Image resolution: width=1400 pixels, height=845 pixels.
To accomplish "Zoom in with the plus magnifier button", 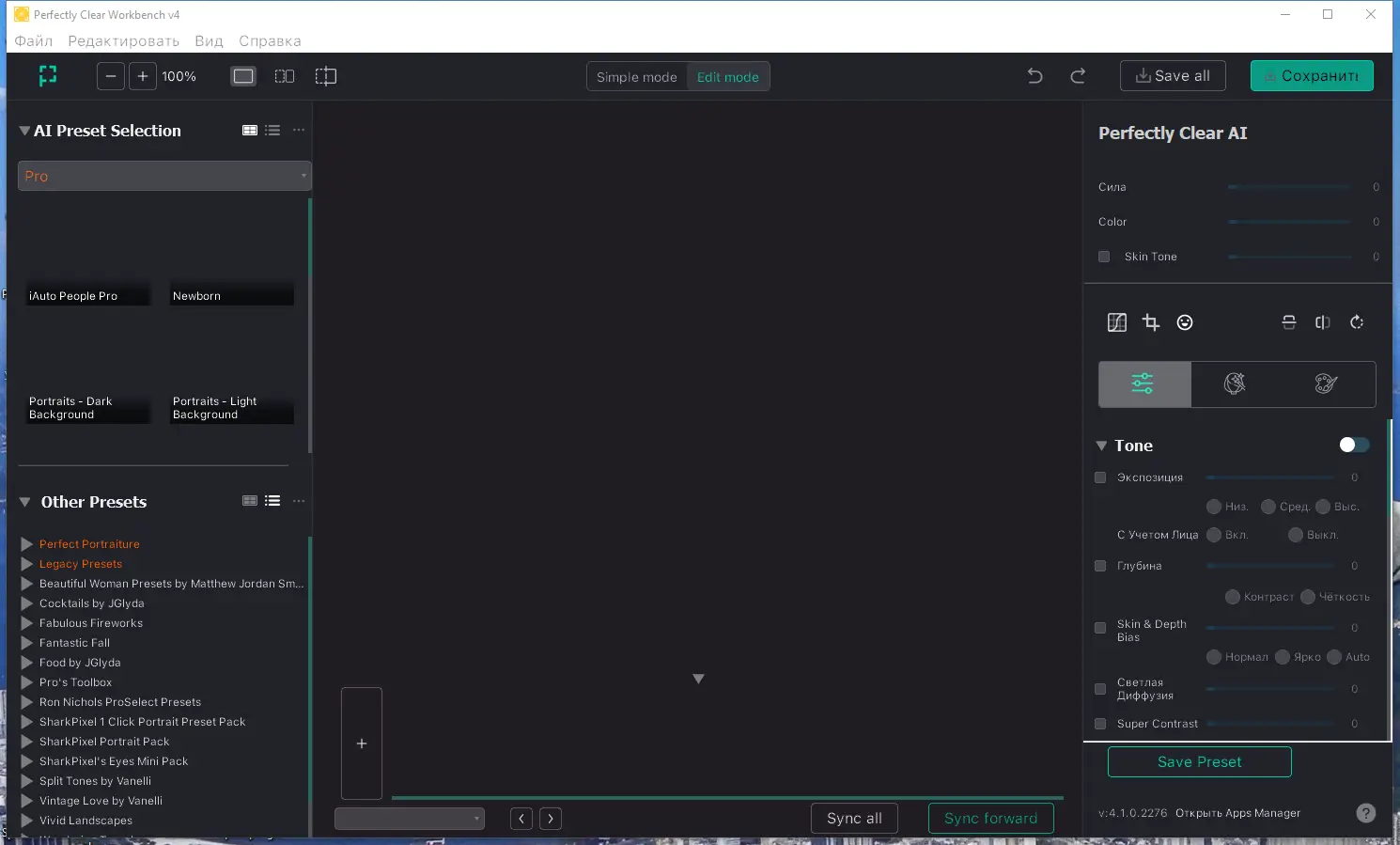I will [143, 76].
